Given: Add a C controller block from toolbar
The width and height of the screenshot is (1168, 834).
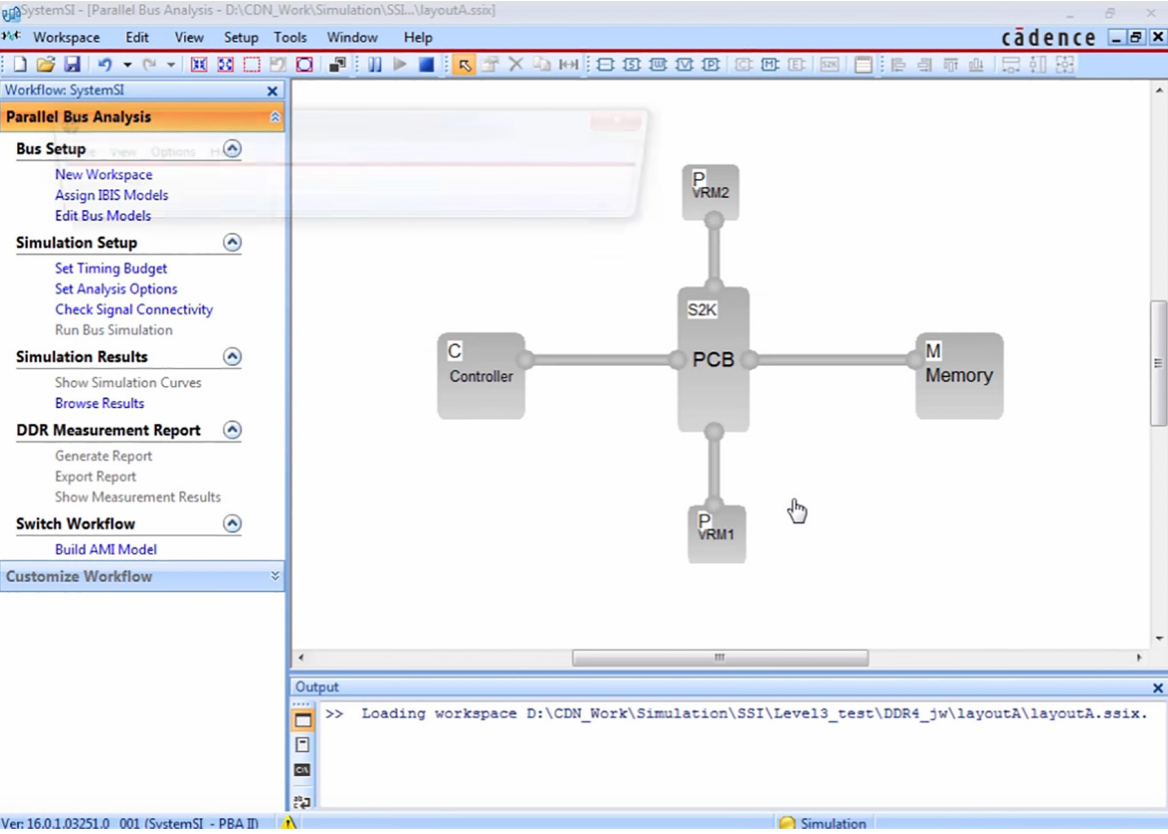Looking at the screenshot, I should click(743, 65).
